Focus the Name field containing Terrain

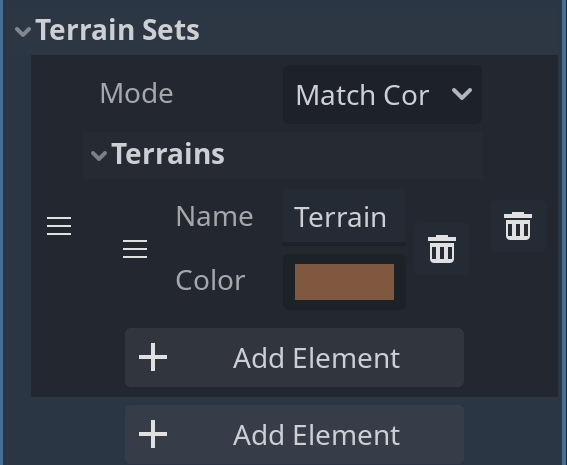click(344, 217)
